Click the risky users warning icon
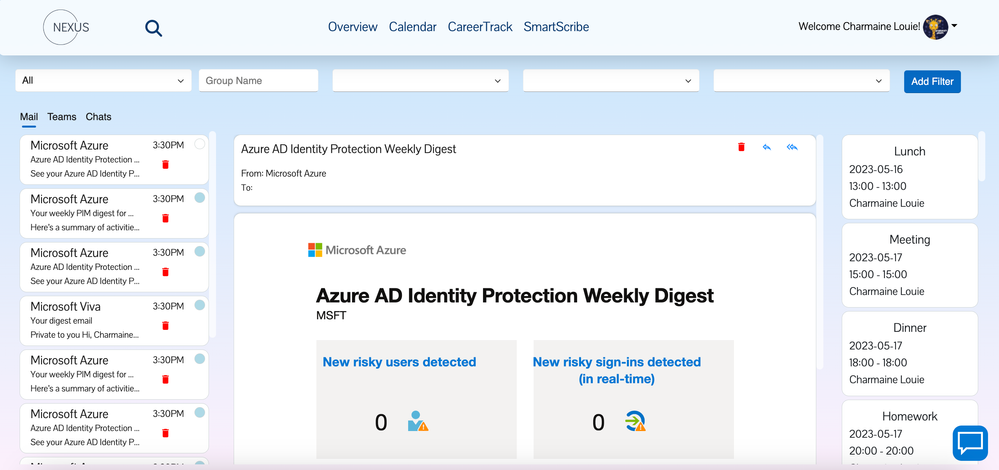 [418, 422]
